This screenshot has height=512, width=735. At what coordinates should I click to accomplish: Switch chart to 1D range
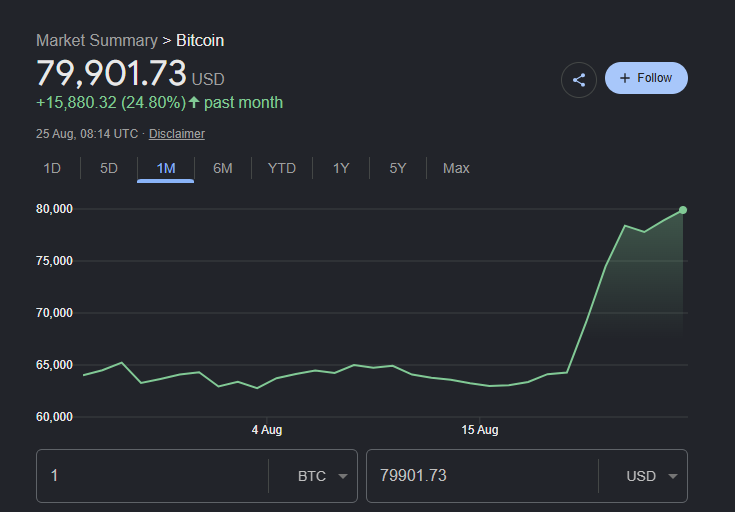[52, 168]
